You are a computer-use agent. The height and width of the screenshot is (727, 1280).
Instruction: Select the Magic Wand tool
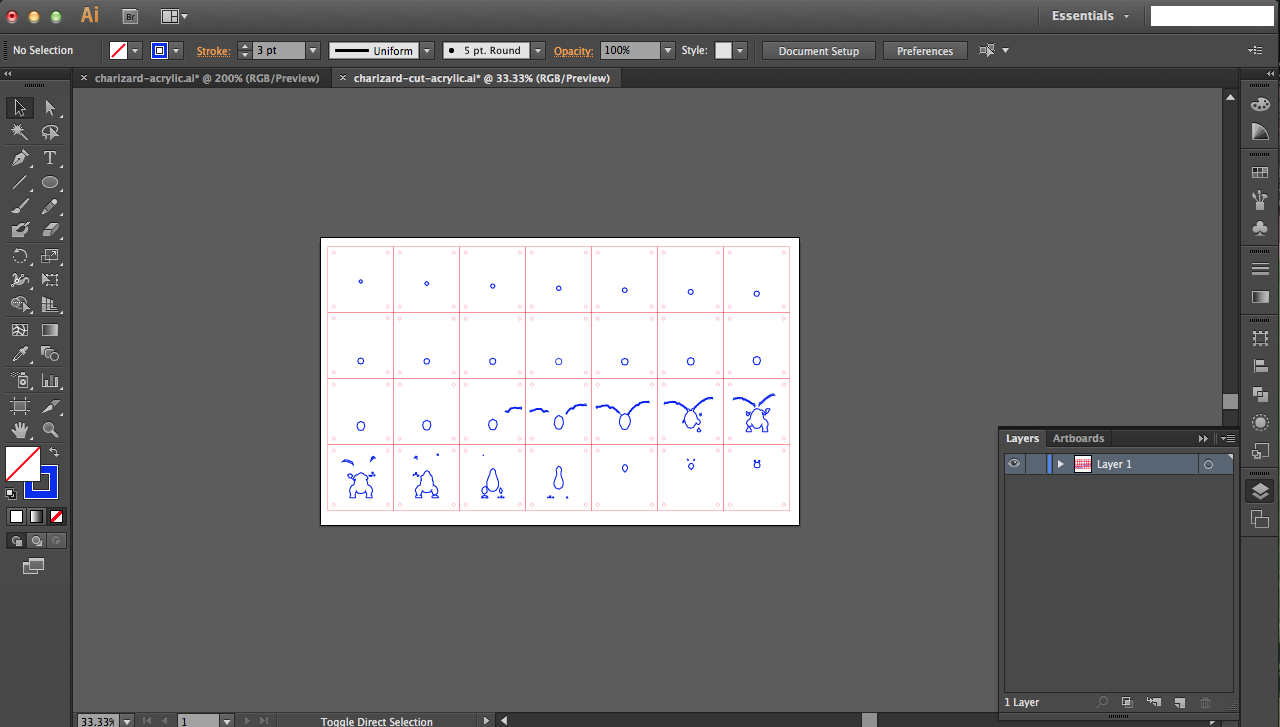point(20,133)
